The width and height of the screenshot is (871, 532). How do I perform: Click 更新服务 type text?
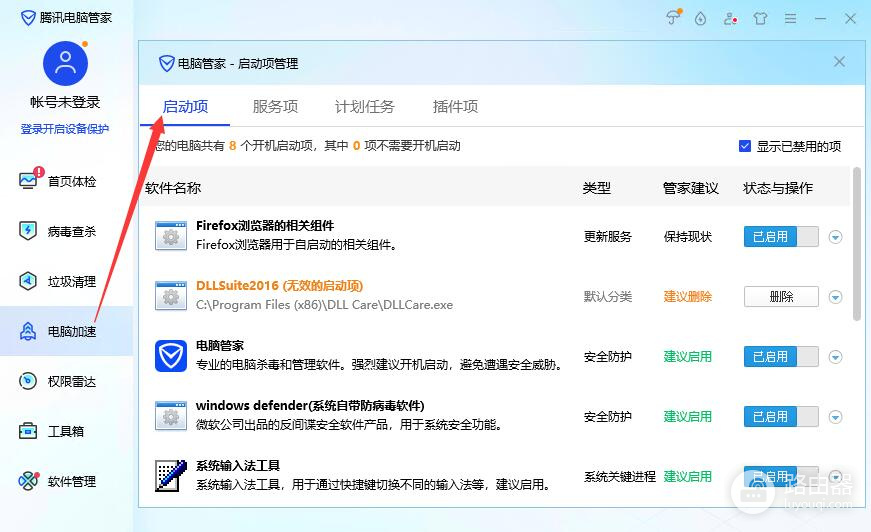[608, 237]
